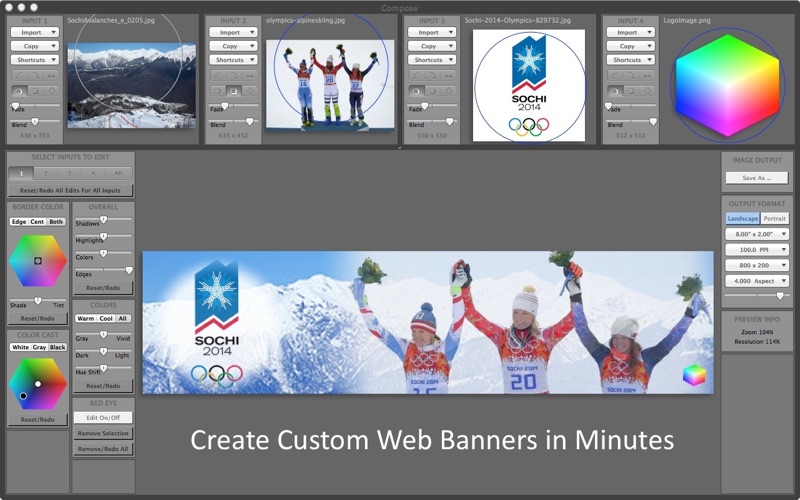Screen dimensions: 800x500
Task: Select circle mask shape for Input 2
Action: click(x=218, y=91)
